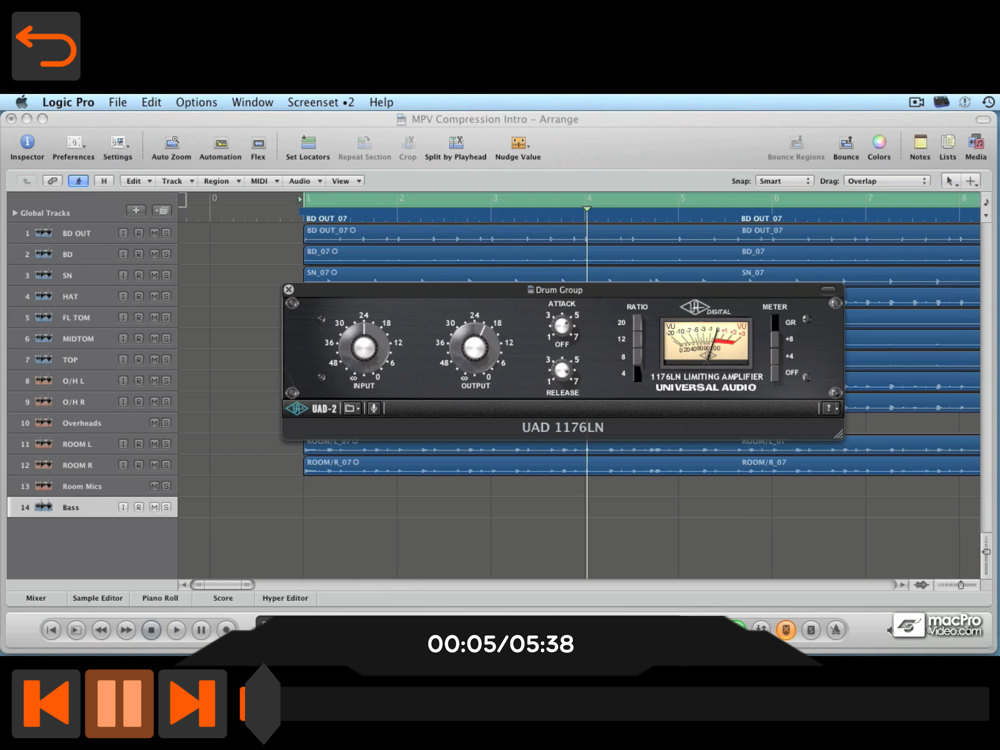Open the Snap Smart dropdown
The height and width of the screenshot is (750, 1000).
pos(784,181)
